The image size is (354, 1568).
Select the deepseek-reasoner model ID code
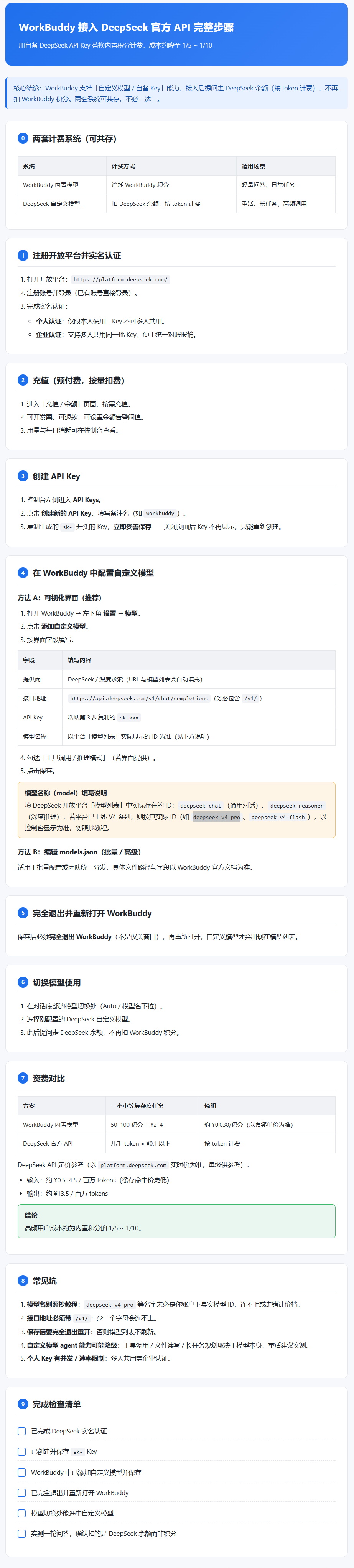tap(297, 805)
